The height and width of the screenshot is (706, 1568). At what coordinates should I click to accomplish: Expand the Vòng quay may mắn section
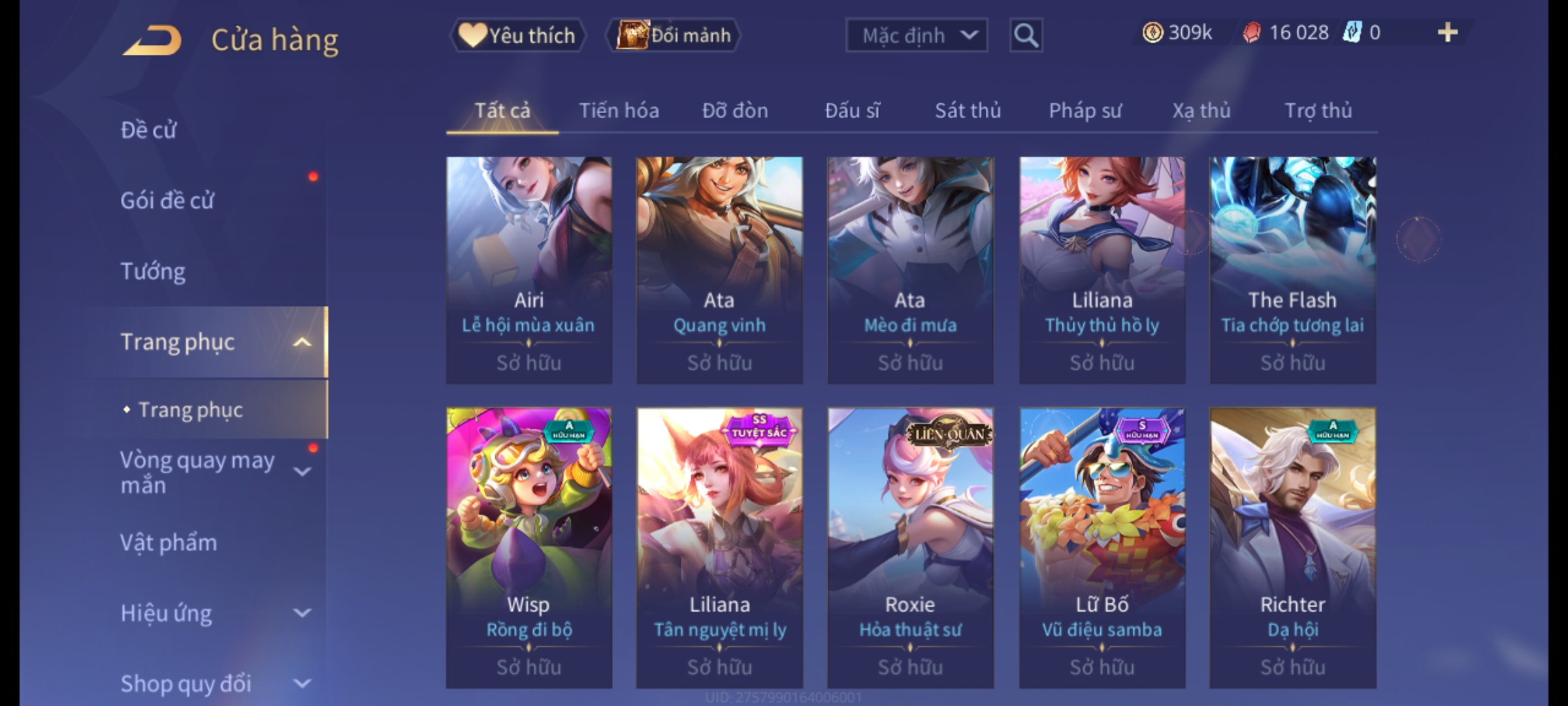tap(302, 471)
